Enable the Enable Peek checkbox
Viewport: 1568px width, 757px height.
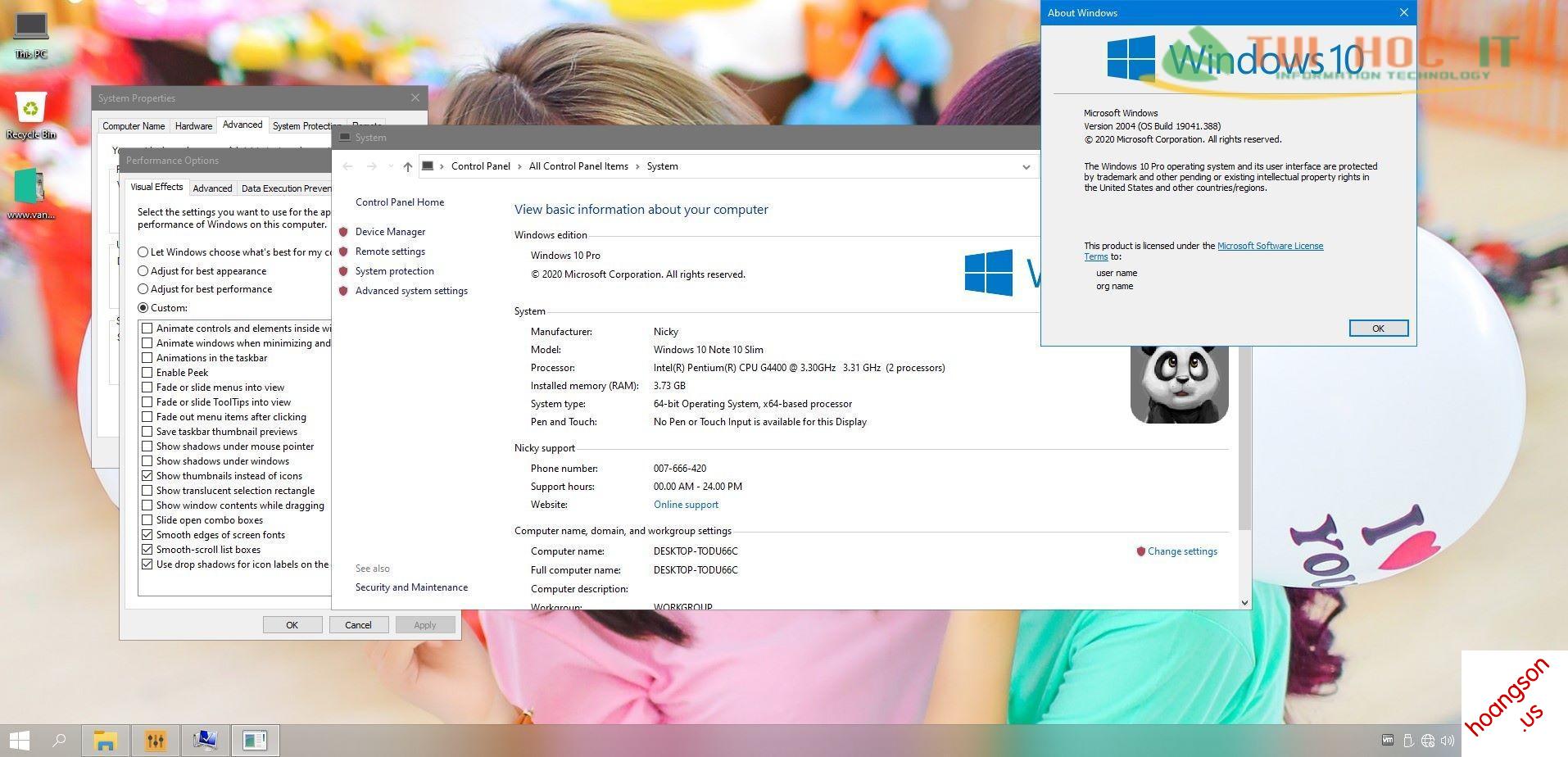coord(147,373)
